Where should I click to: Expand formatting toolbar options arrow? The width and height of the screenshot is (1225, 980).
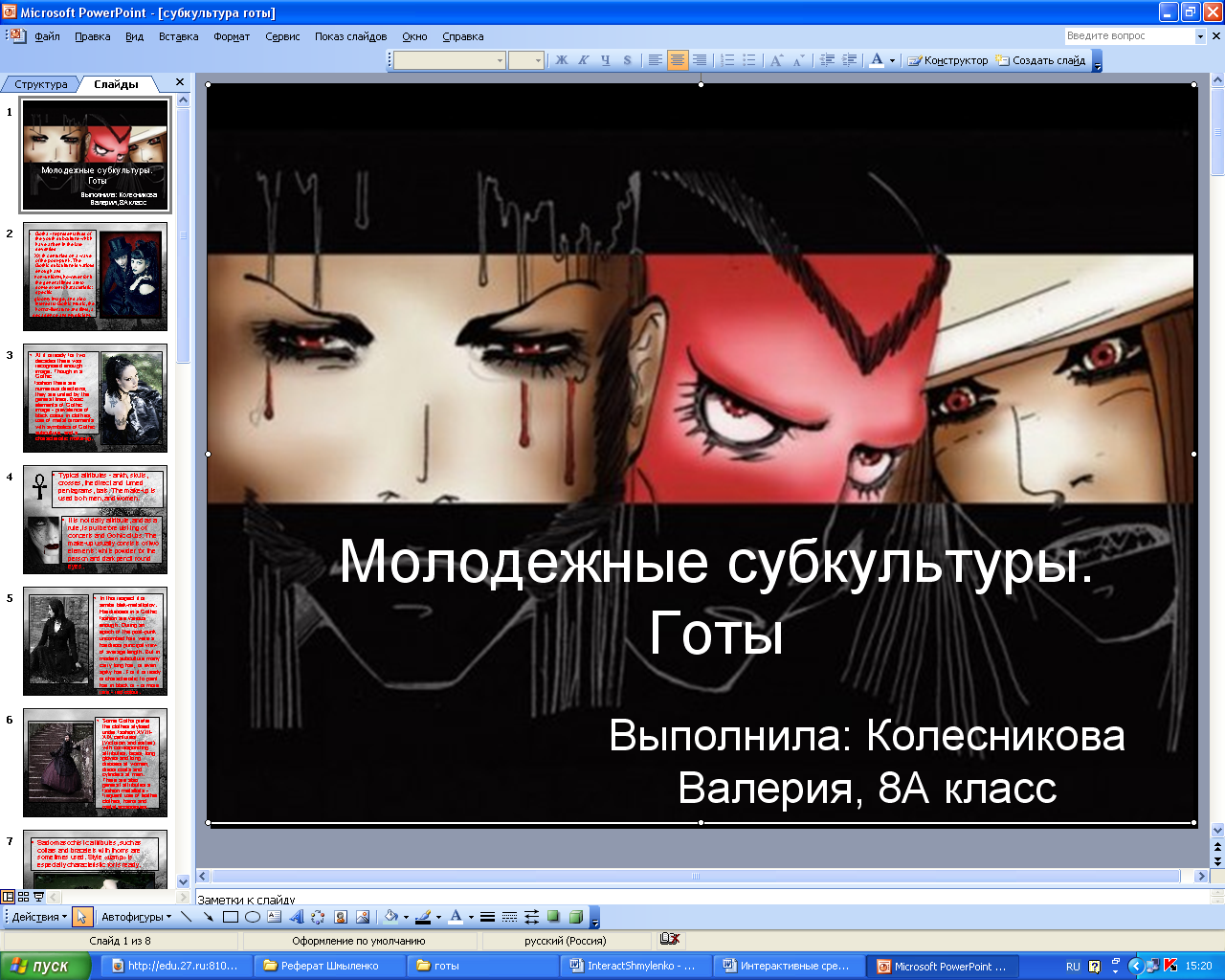pyautogui.click(x=1098, y=61)
